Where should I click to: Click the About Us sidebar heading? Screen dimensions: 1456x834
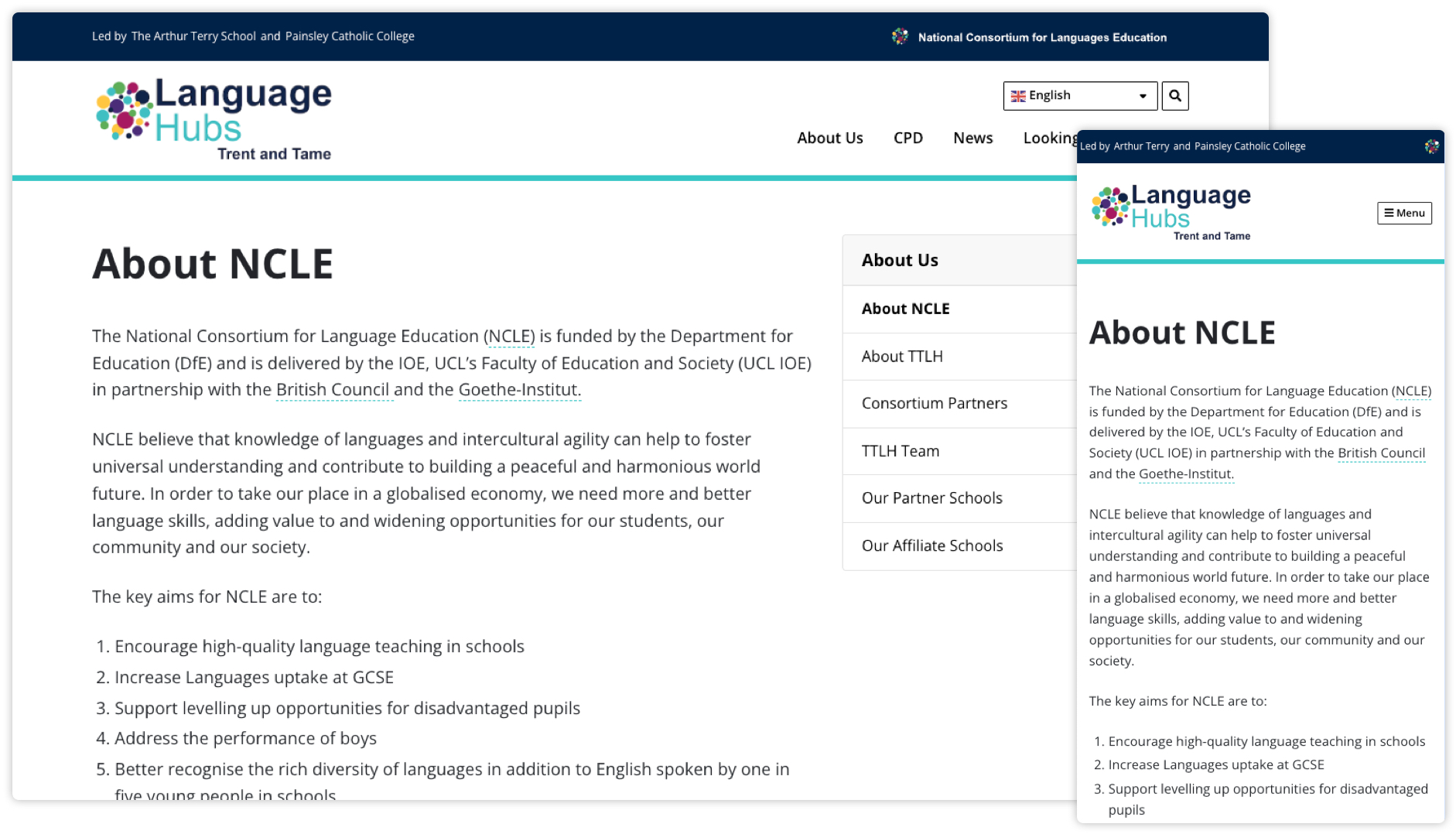(900, 260)
